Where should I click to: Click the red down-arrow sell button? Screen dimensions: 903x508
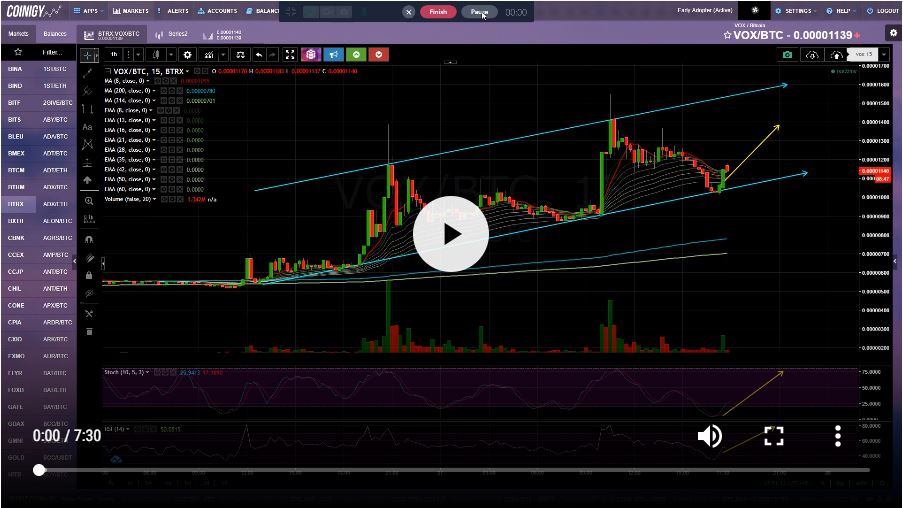(x=378, y=55)
